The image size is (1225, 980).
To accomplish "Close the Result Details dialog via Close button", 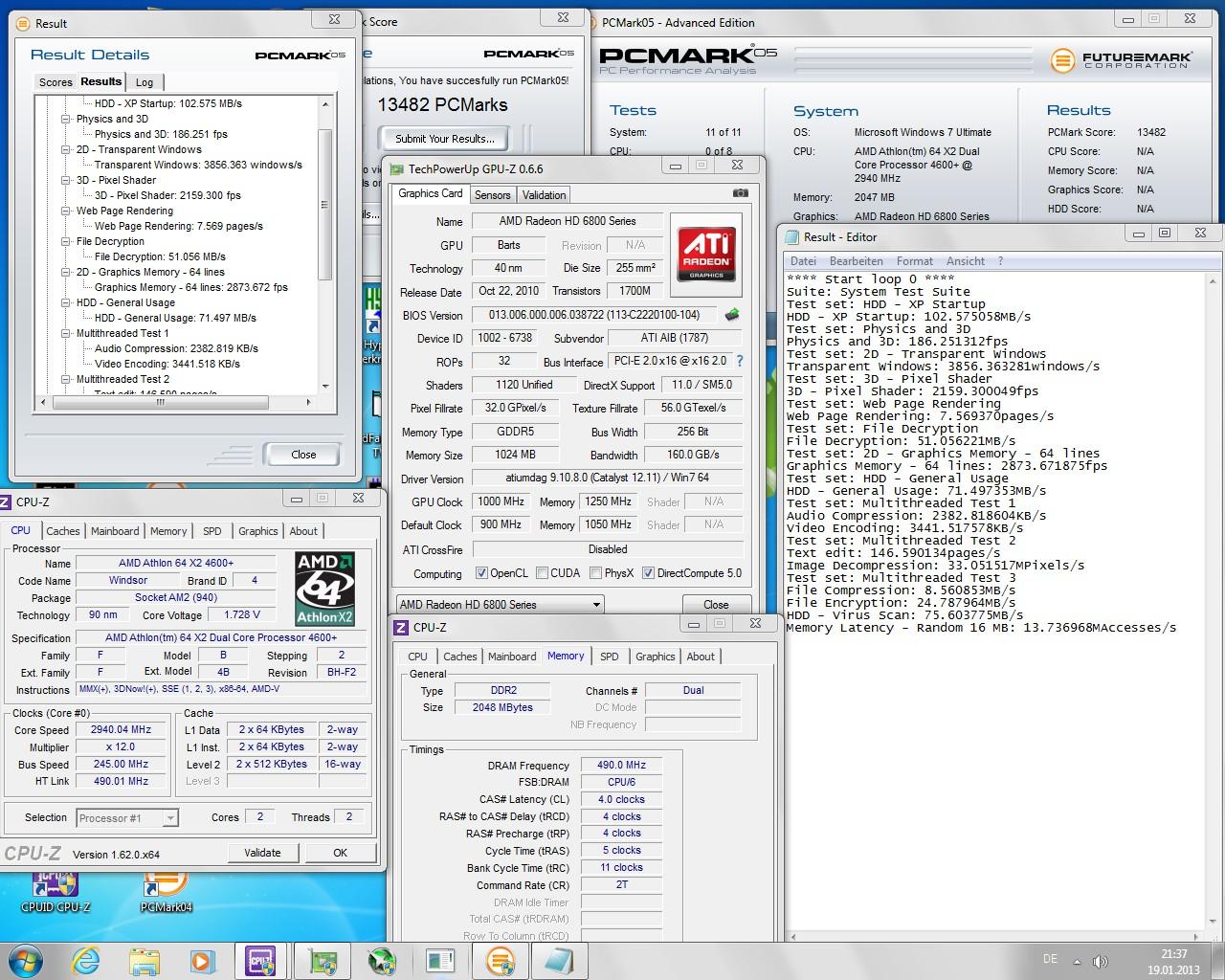I will click(303, 455).
